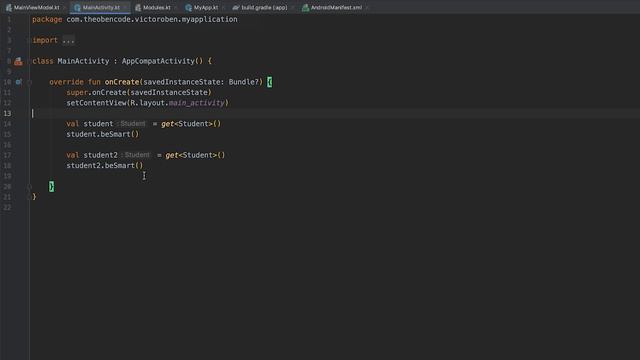This screenshot has width=640, height=360.
Task: Click the fold end marker on line 21
Action: pyautogui.click(x=29, y=197)
